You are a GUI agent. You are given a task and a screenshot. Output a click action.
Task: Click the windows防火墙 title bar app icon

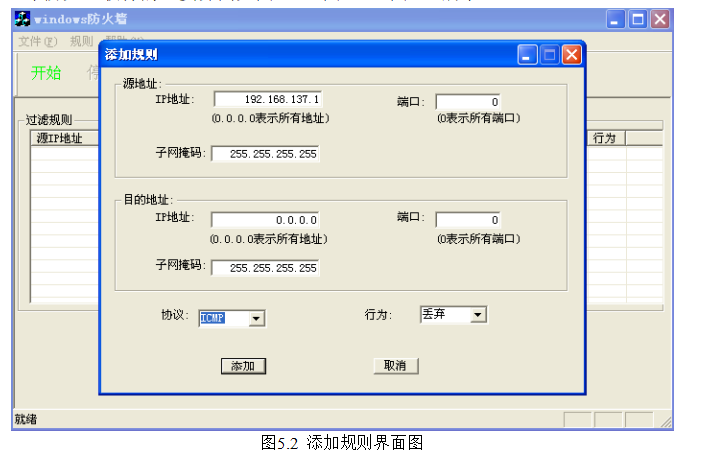[22, 19]
